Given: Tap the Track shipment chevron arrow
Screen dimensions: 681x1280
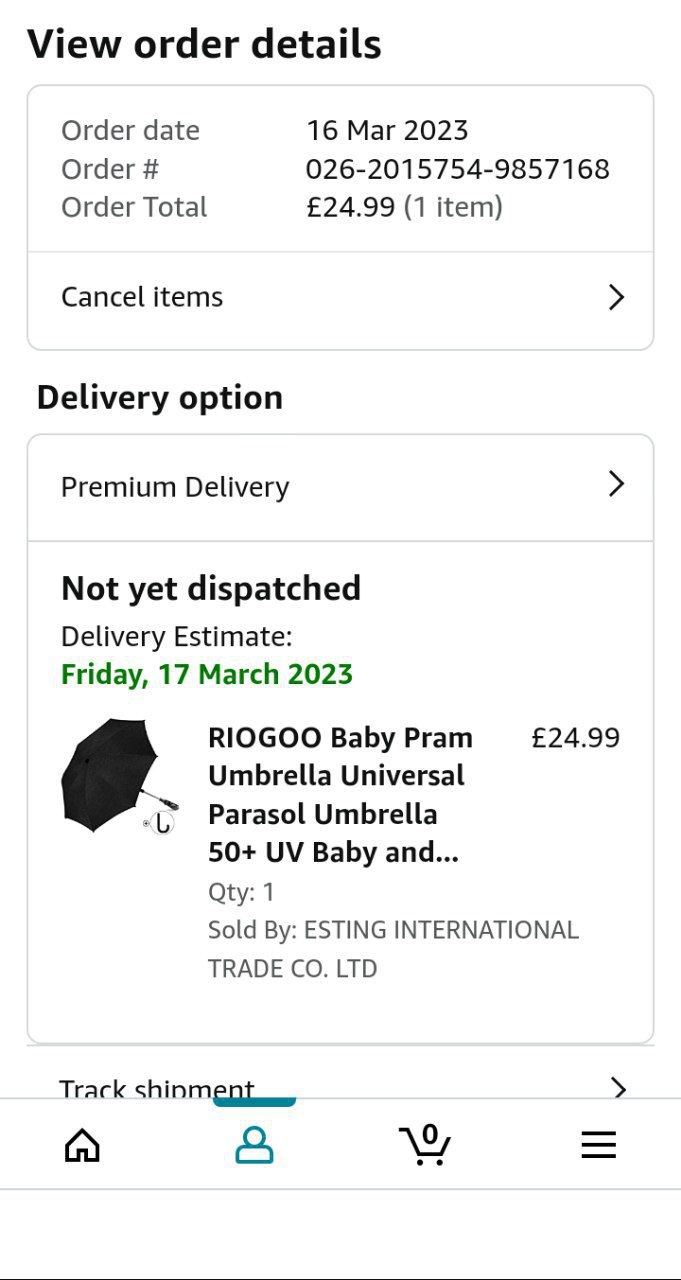Looking at the screenshot, I should point(619,1087).
